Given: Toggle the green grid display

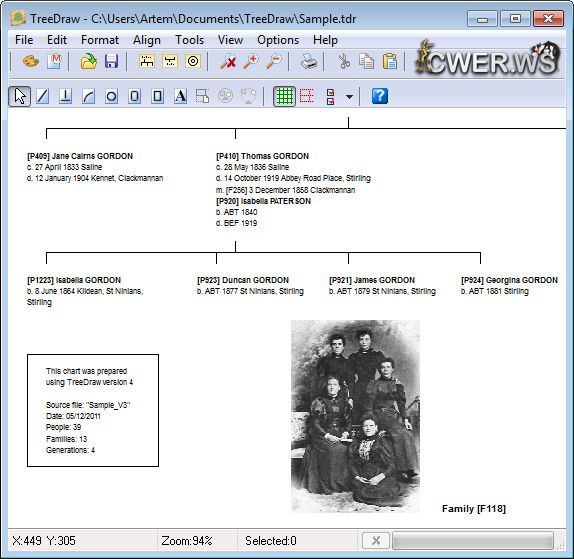Looking at the screenshot, I should pos(284,96).
